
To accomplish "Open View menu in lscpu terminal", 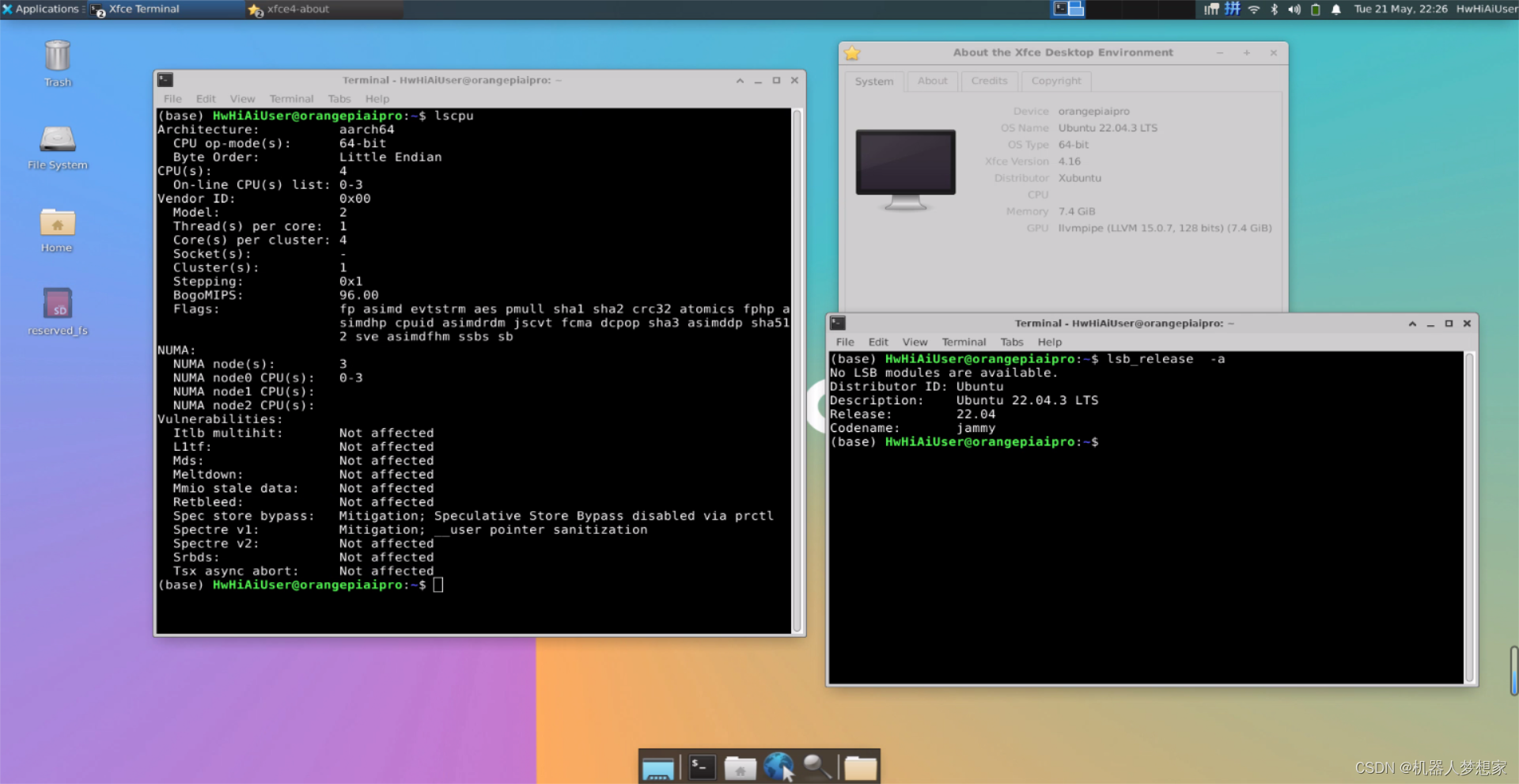I will pyautogui.click(x=243, y=99).
